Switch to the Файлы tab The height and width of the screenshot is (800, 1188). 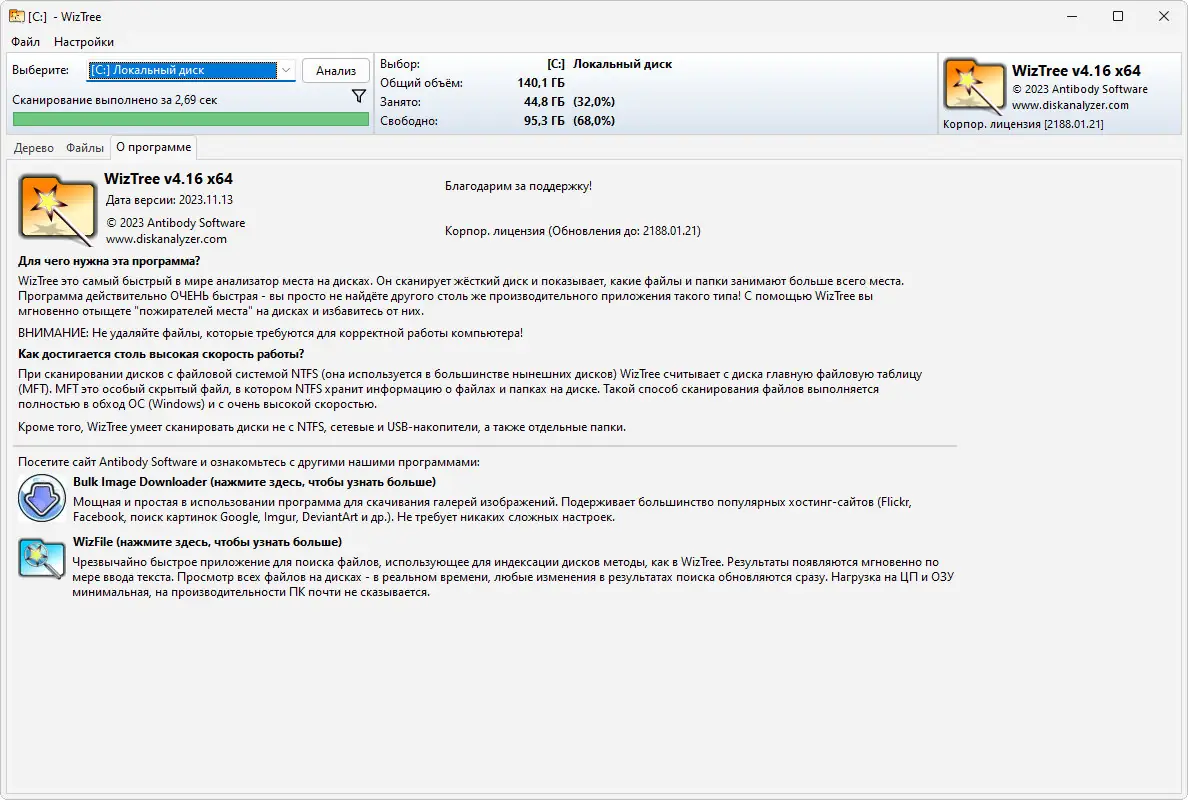pos(85,148)
